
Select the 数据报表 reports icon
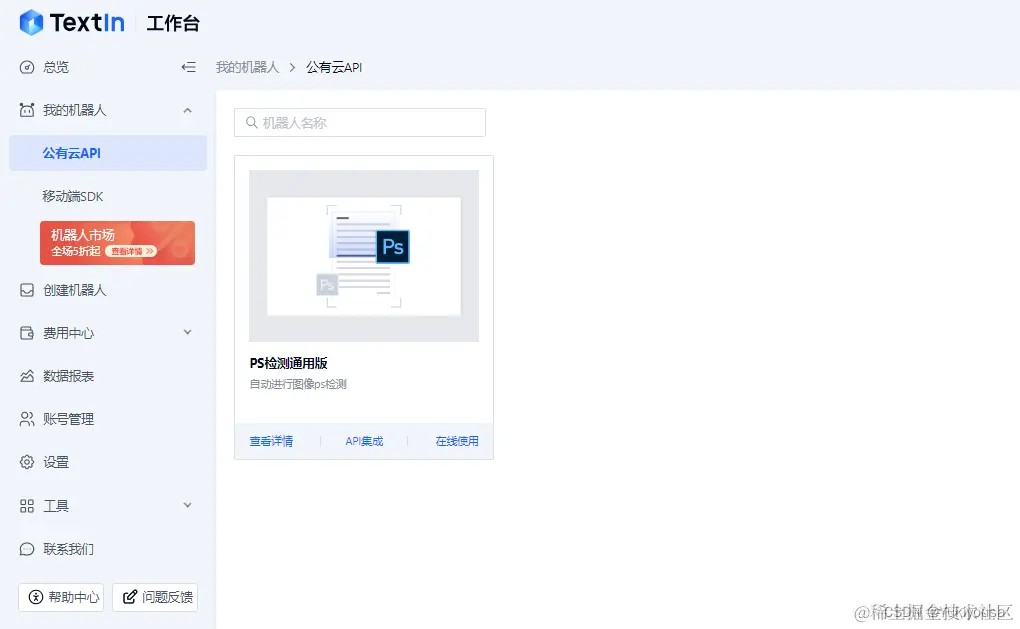pos(25,376)
